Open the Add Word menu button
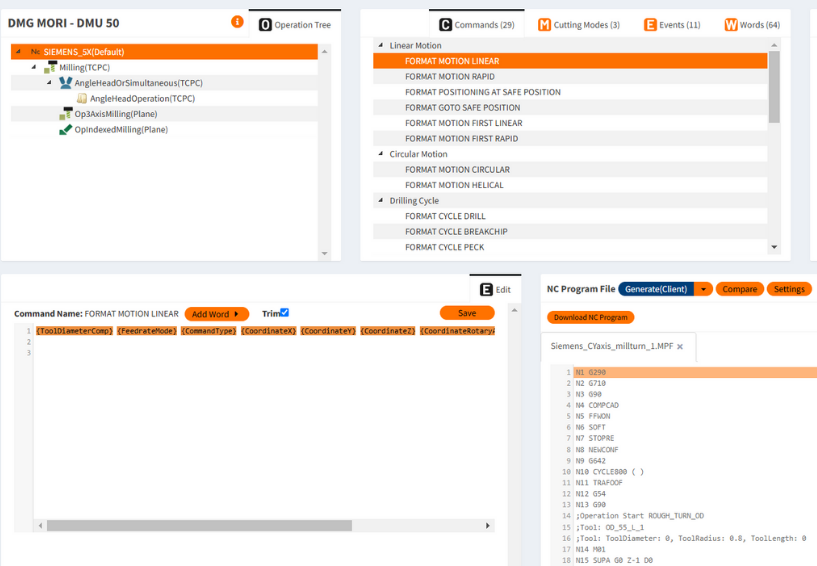Screen dimensions: 817x566 [x=215, y=314]
